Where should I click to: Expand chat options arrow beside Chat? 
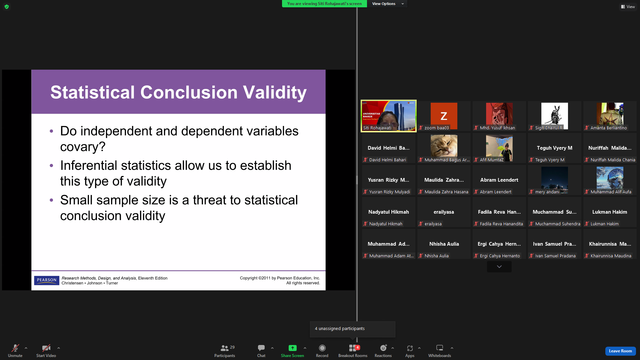272,348
